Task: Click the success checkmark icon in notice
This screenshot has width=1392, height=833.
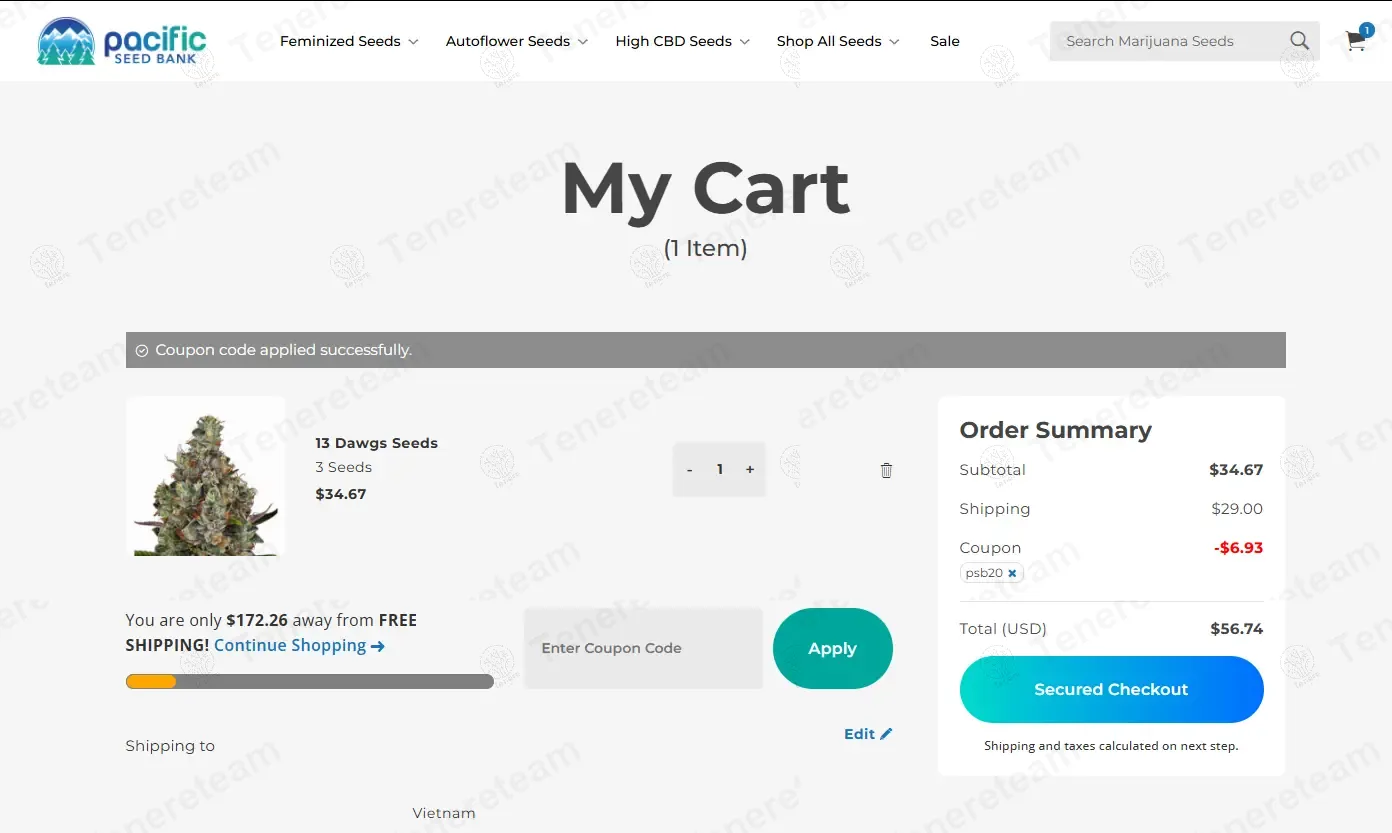Action: tap(142, 350)
